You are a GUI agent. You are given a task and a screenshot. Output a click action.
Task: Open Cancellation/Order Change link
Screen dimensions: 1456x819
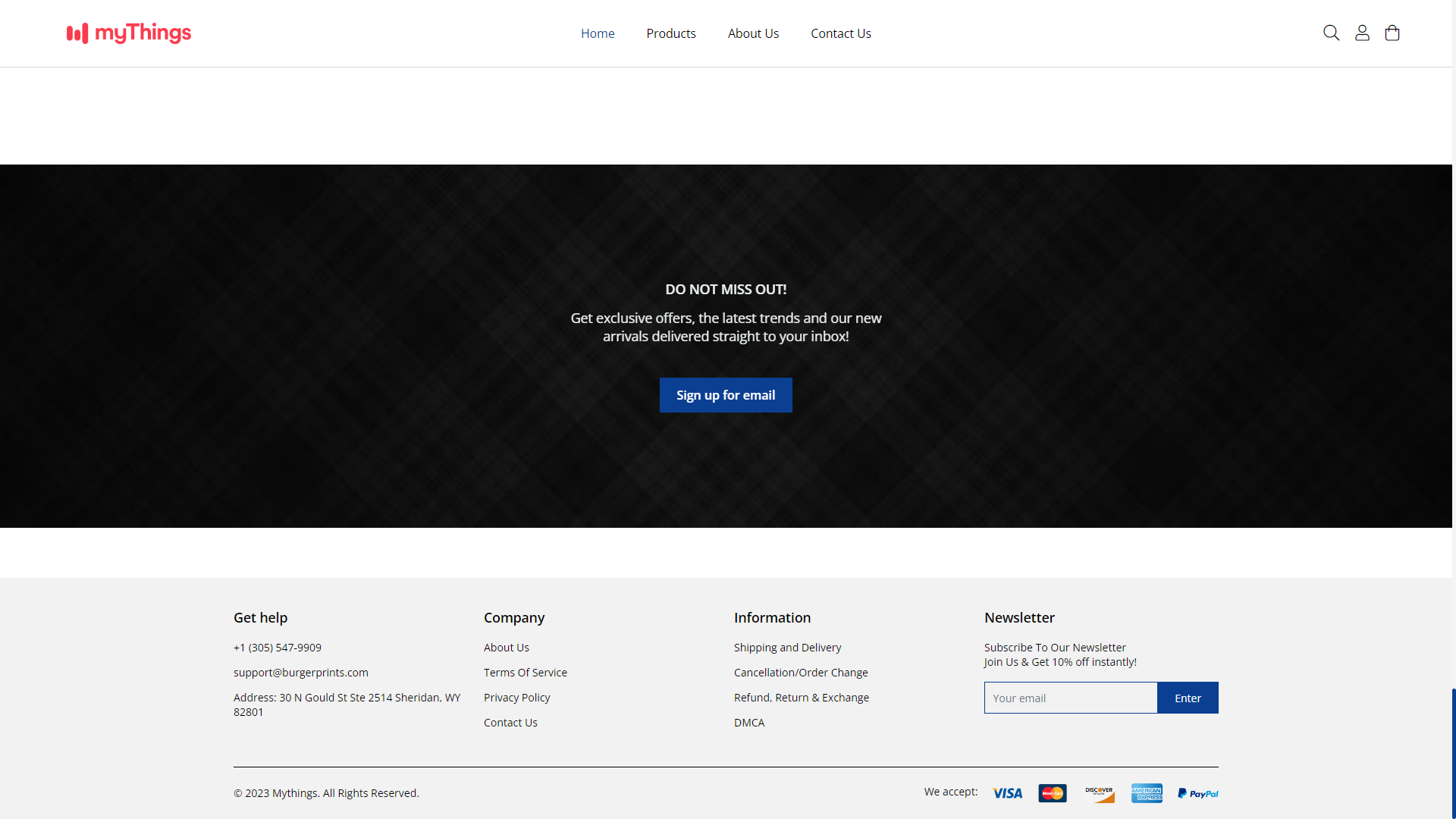[x=801, y=673]
